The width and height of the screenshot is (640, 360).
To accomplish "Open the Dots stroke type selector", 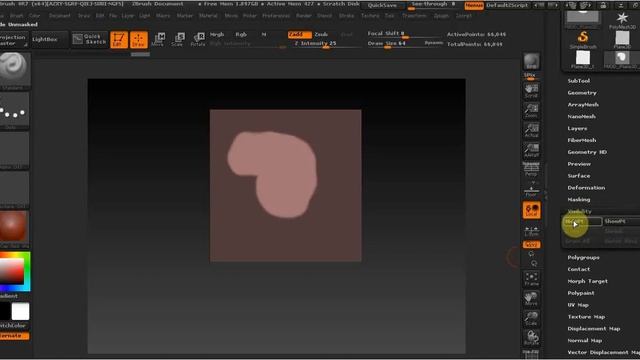I will (x=14, y=110).
